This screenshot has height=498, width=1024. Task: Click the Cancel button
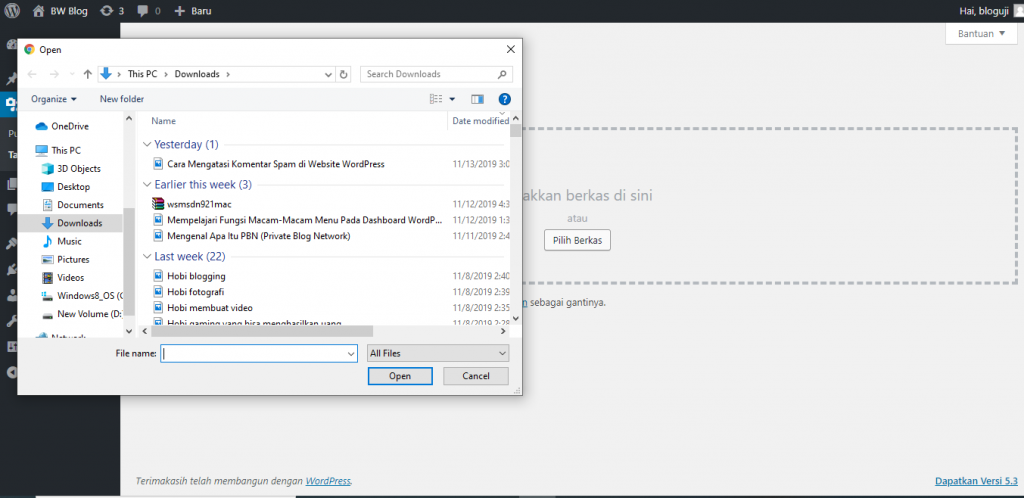(475, 376)
